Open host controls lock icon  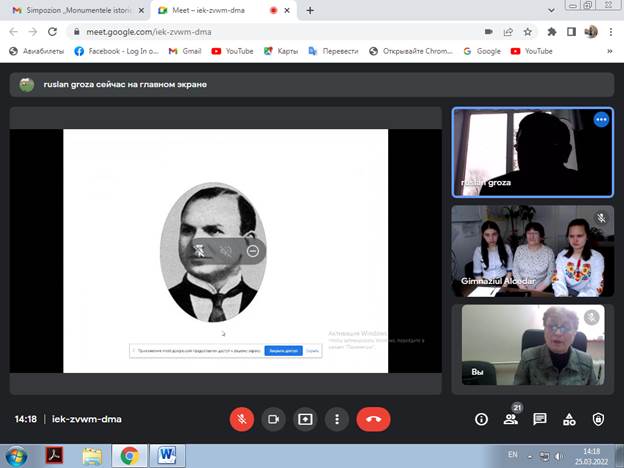(x=598, y=419)
